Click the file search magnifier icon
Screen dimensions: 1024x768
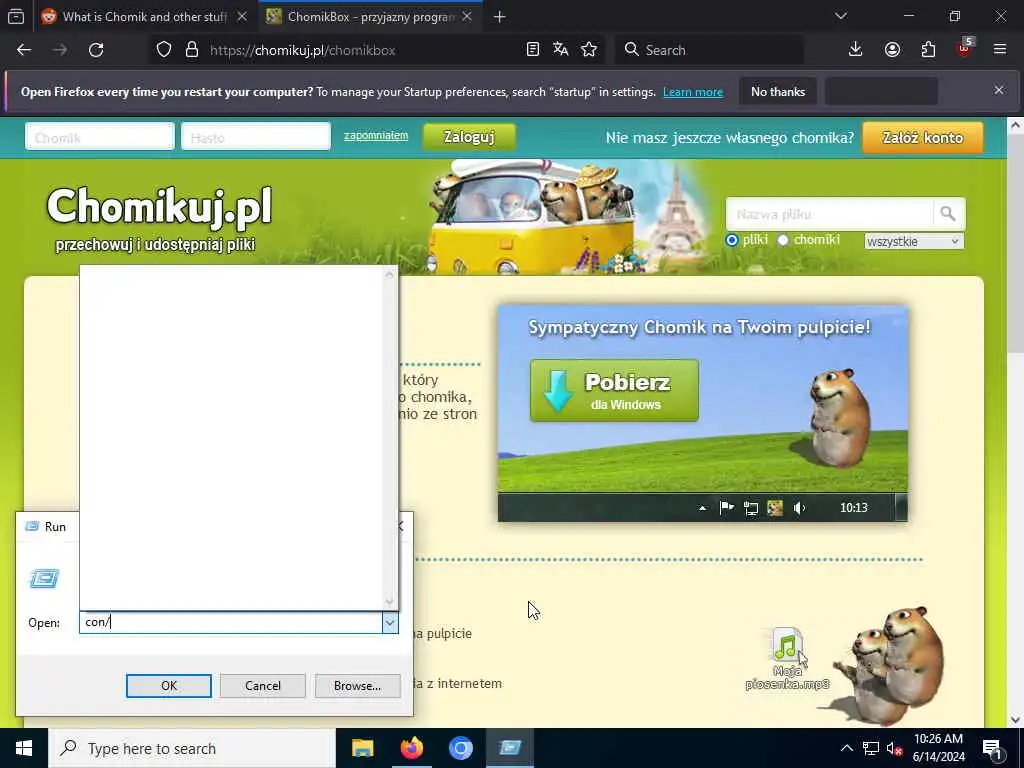(x=948, y=214)
